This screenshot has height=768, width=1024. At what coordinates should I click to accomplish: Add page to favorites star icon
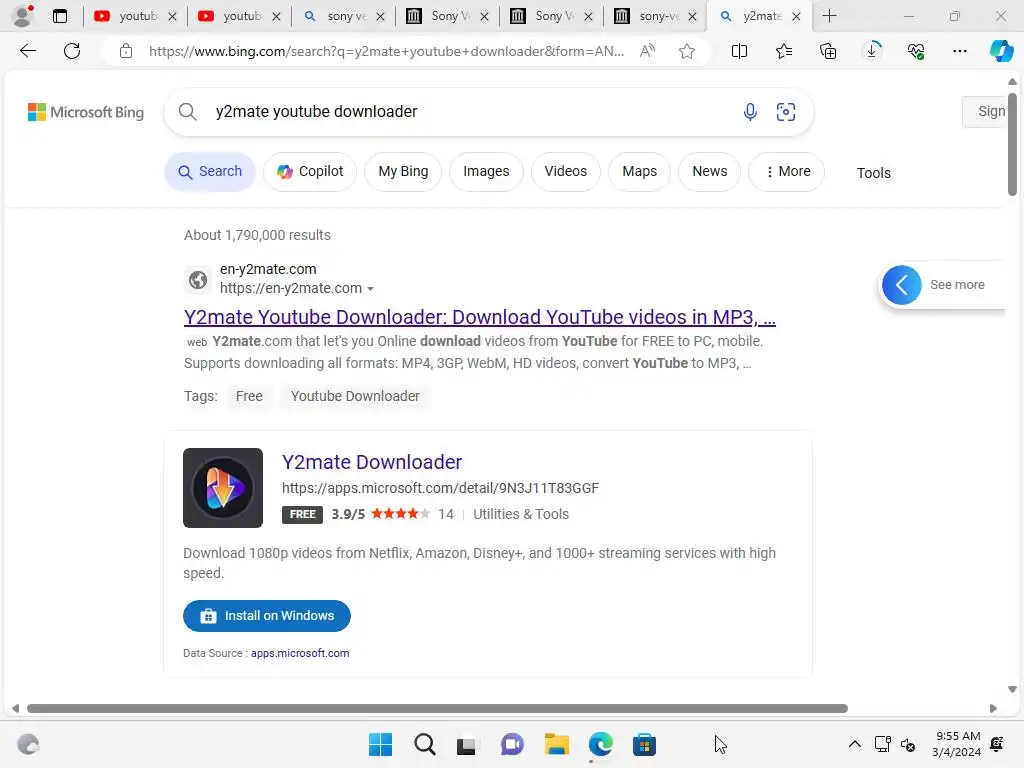point(686,51)
